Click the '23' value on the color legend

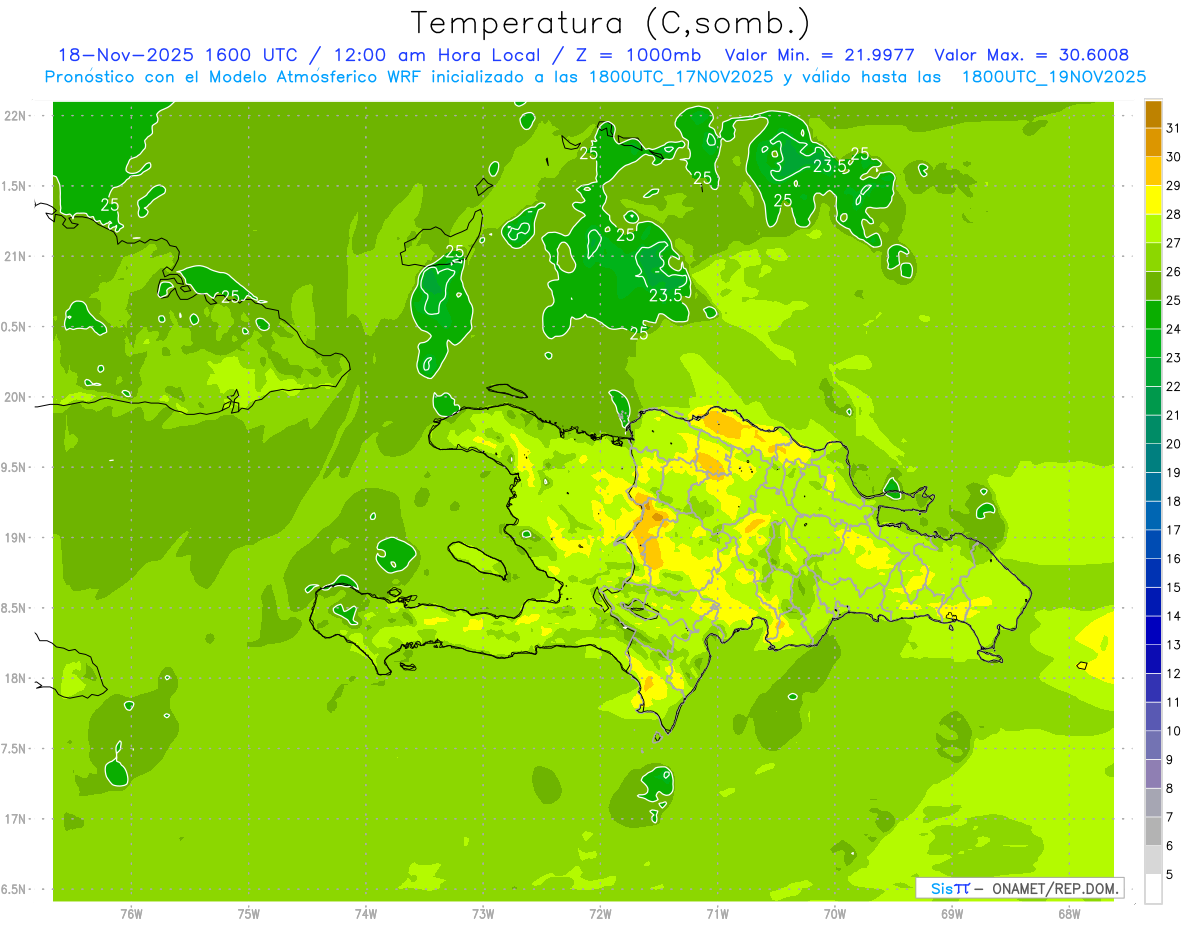[x=1174, y=358]
